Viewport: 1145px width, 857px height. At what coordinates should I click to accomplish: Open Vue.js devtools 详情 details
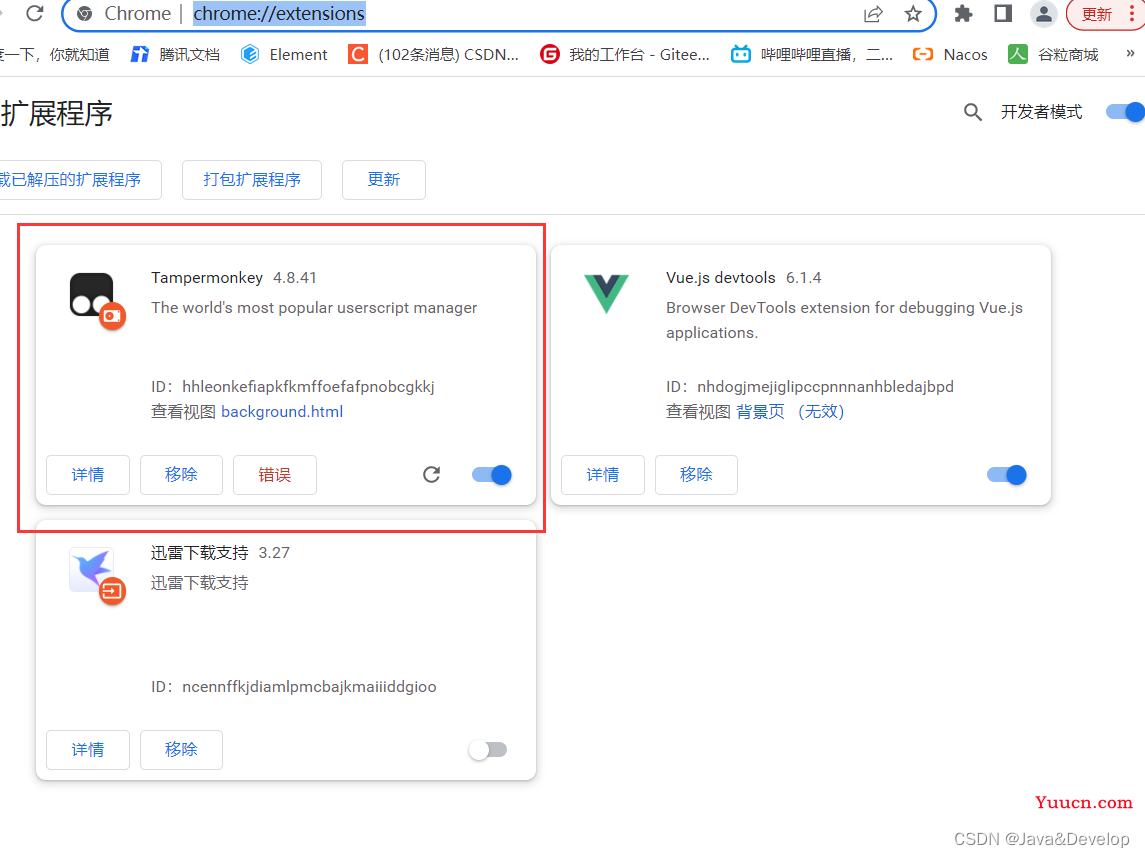(x=602, y=475)
